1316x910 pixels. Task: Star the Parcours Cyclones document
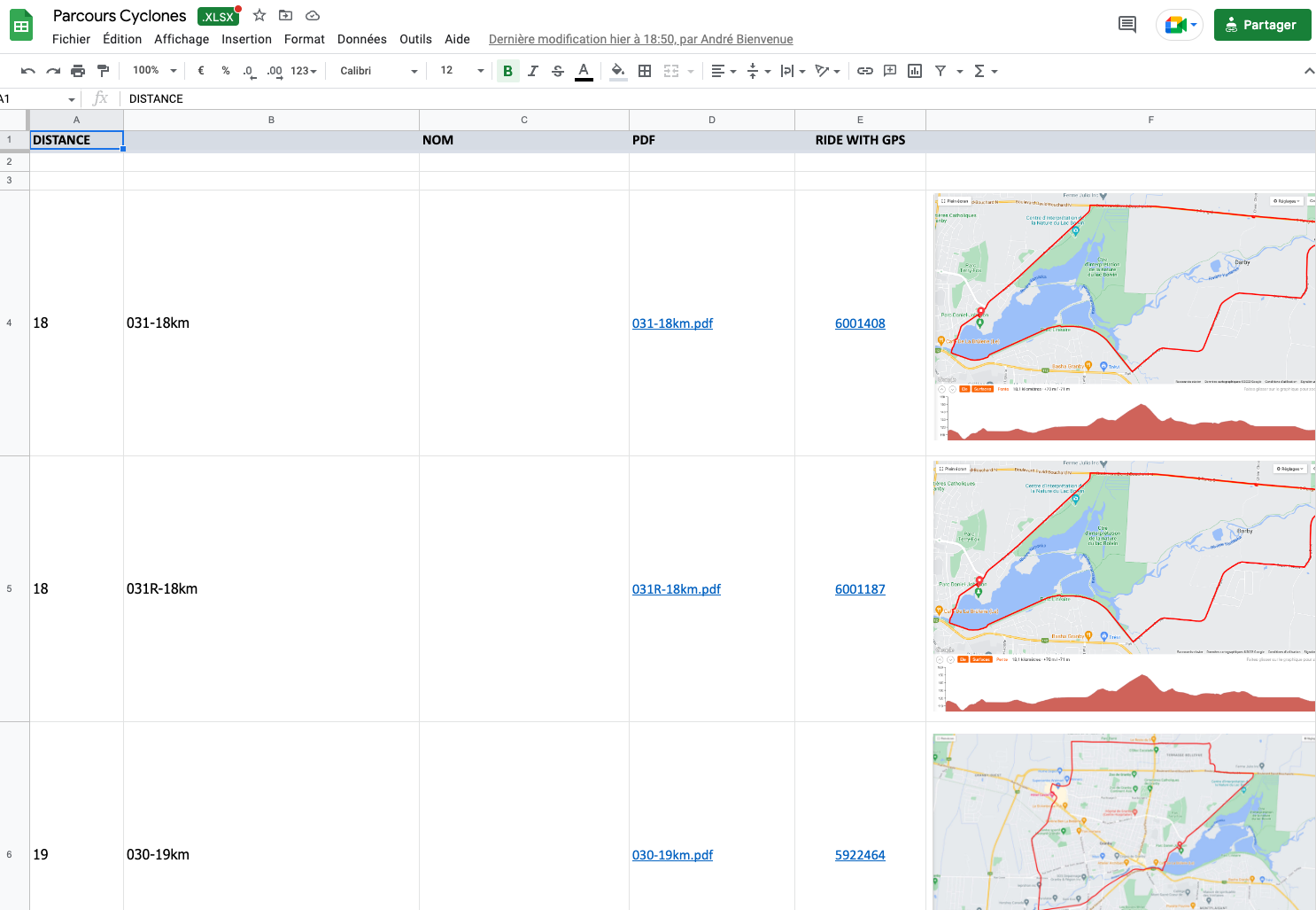[x=259, y=15]
